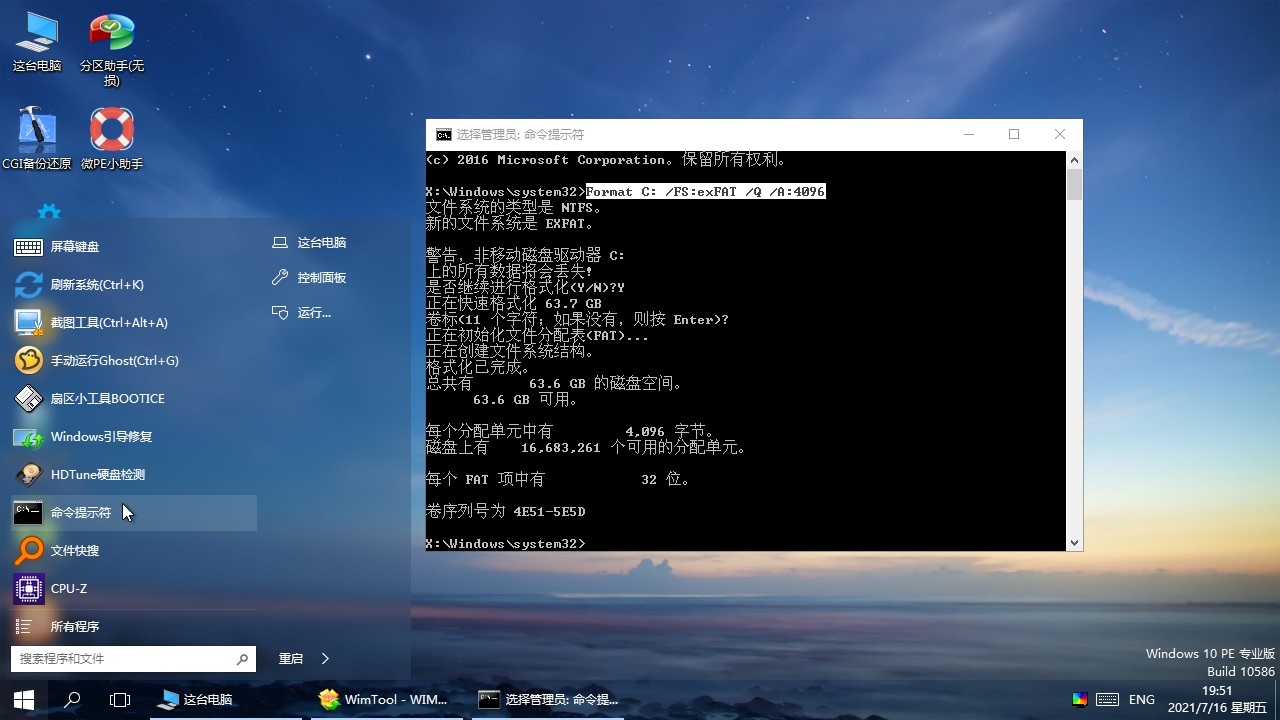Click scrollbar down arrow in command prompt
Image resolution: width=1280 pixels, height=720 pixels.
1075,543
